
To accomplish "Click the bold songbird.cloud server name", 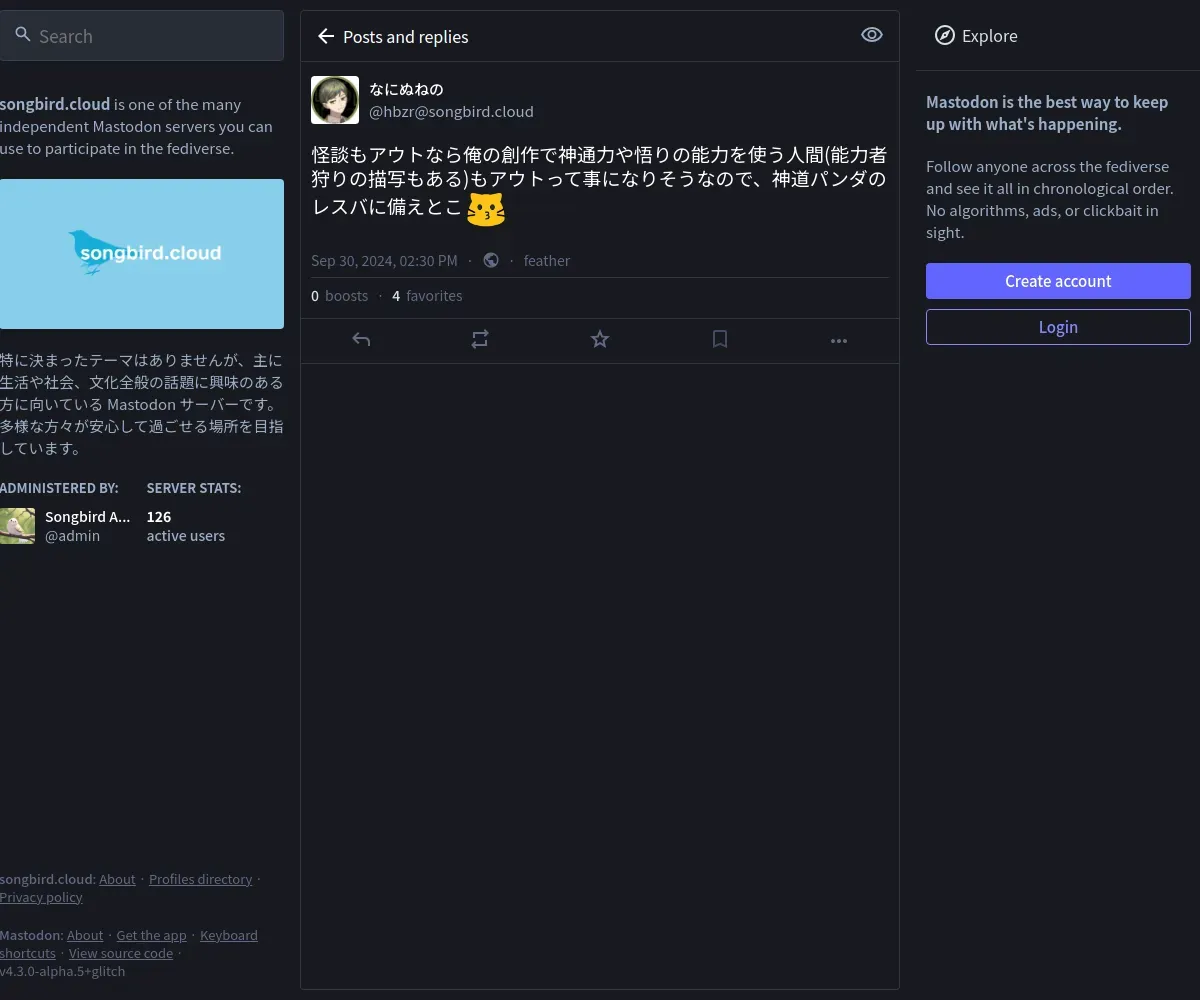I will 55,104.
